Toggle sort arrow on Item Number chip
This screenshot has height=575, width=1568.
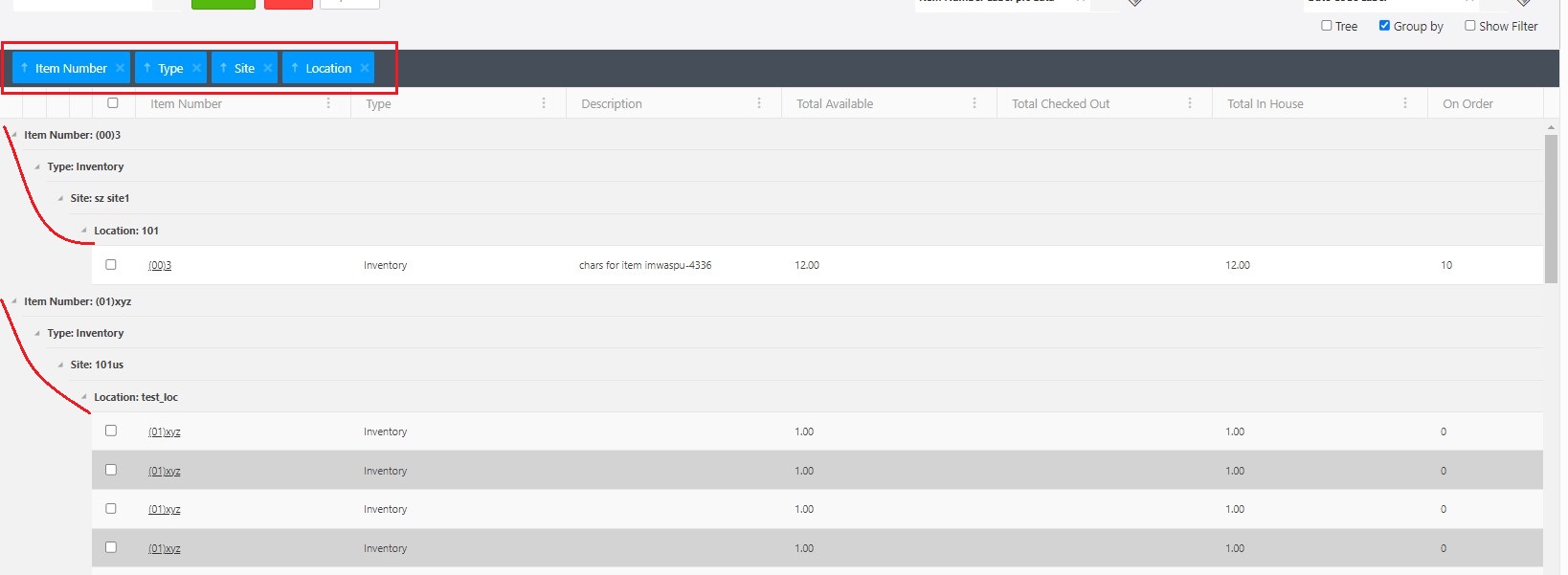click(x=24, y=68)
